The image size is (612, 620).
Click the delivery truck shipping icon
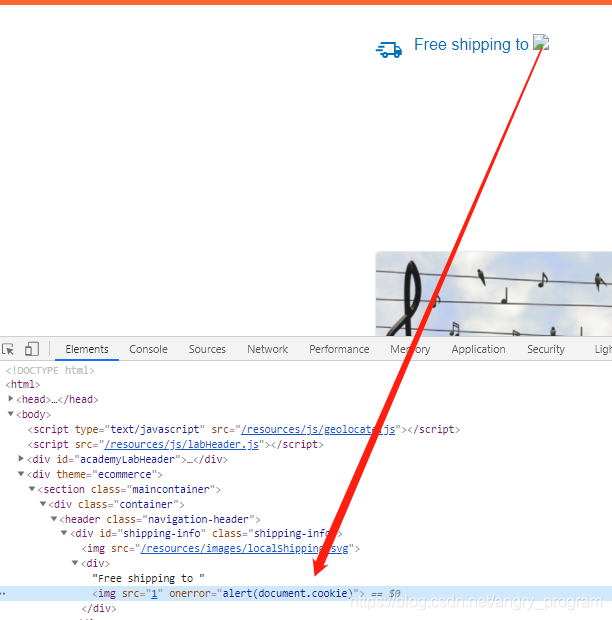[389, 50]
